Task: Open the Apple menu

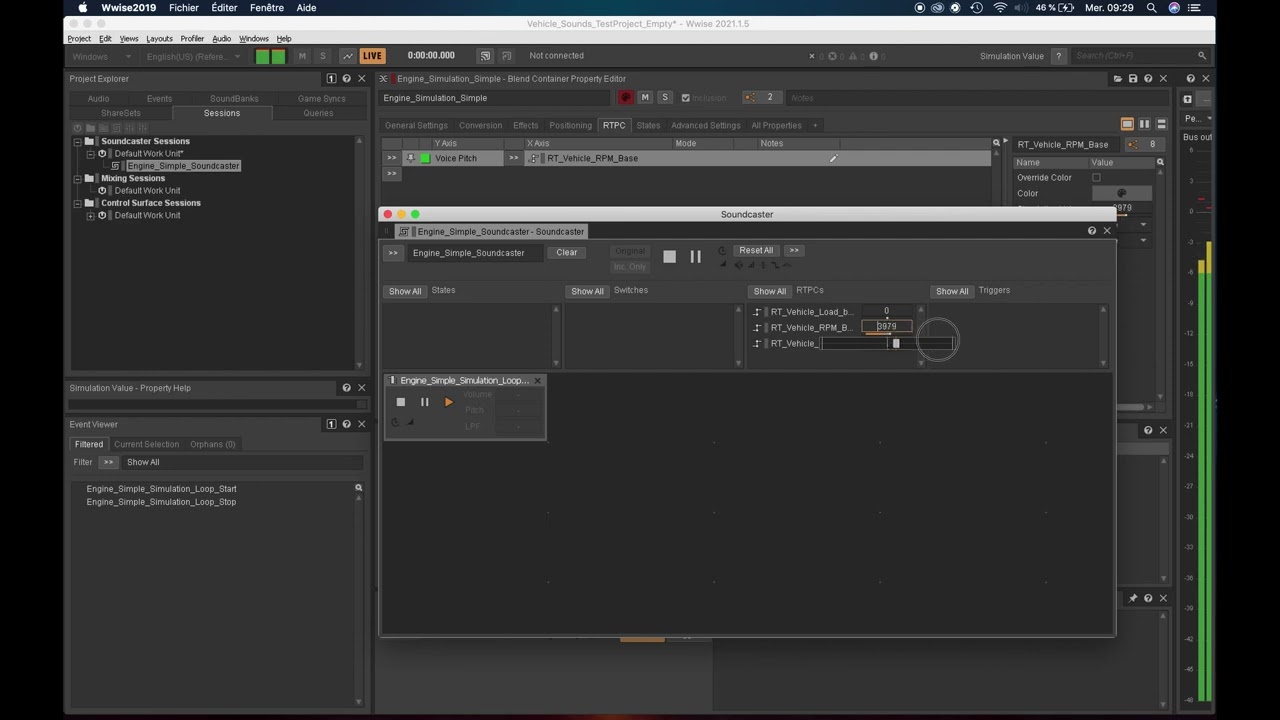Action: [x=82, y=8]
